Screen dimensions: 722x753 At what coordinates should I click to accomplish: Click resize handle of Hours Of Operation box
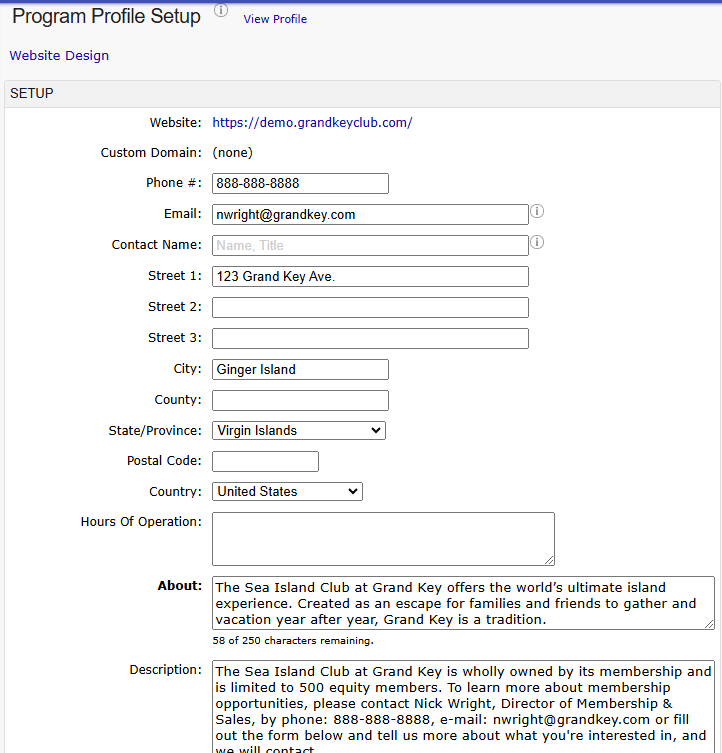pyautogui.click(x=550, y=560)
